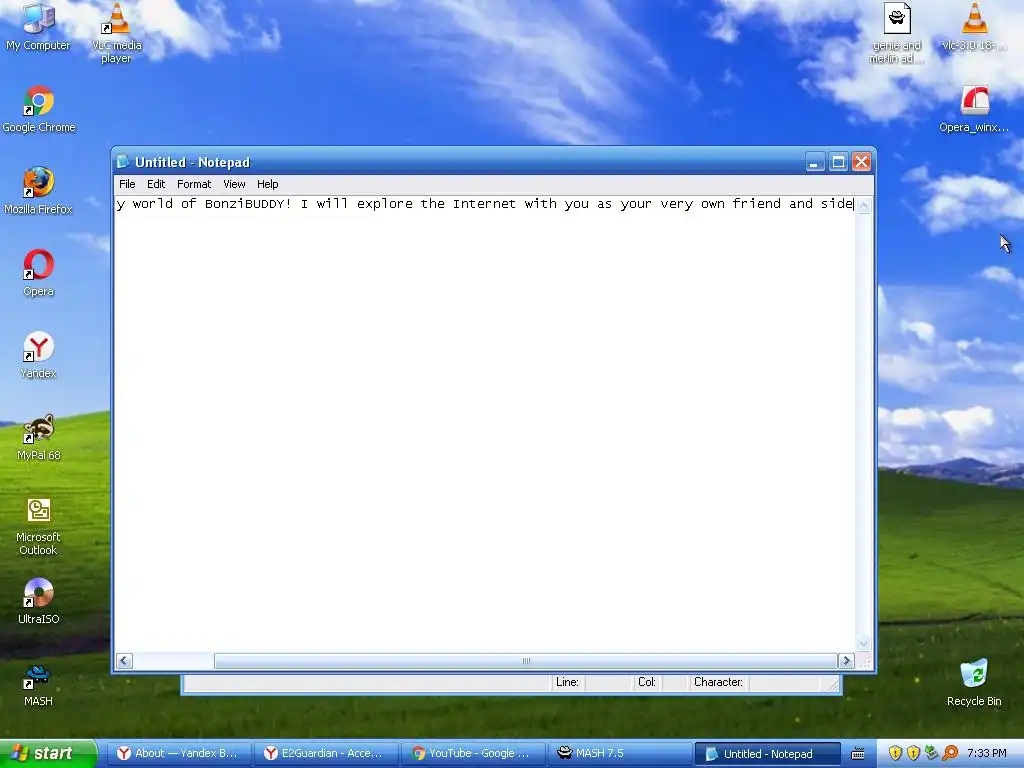Open the Notepad View menu
Screen dimensions: 1024x768
[234, 184]
